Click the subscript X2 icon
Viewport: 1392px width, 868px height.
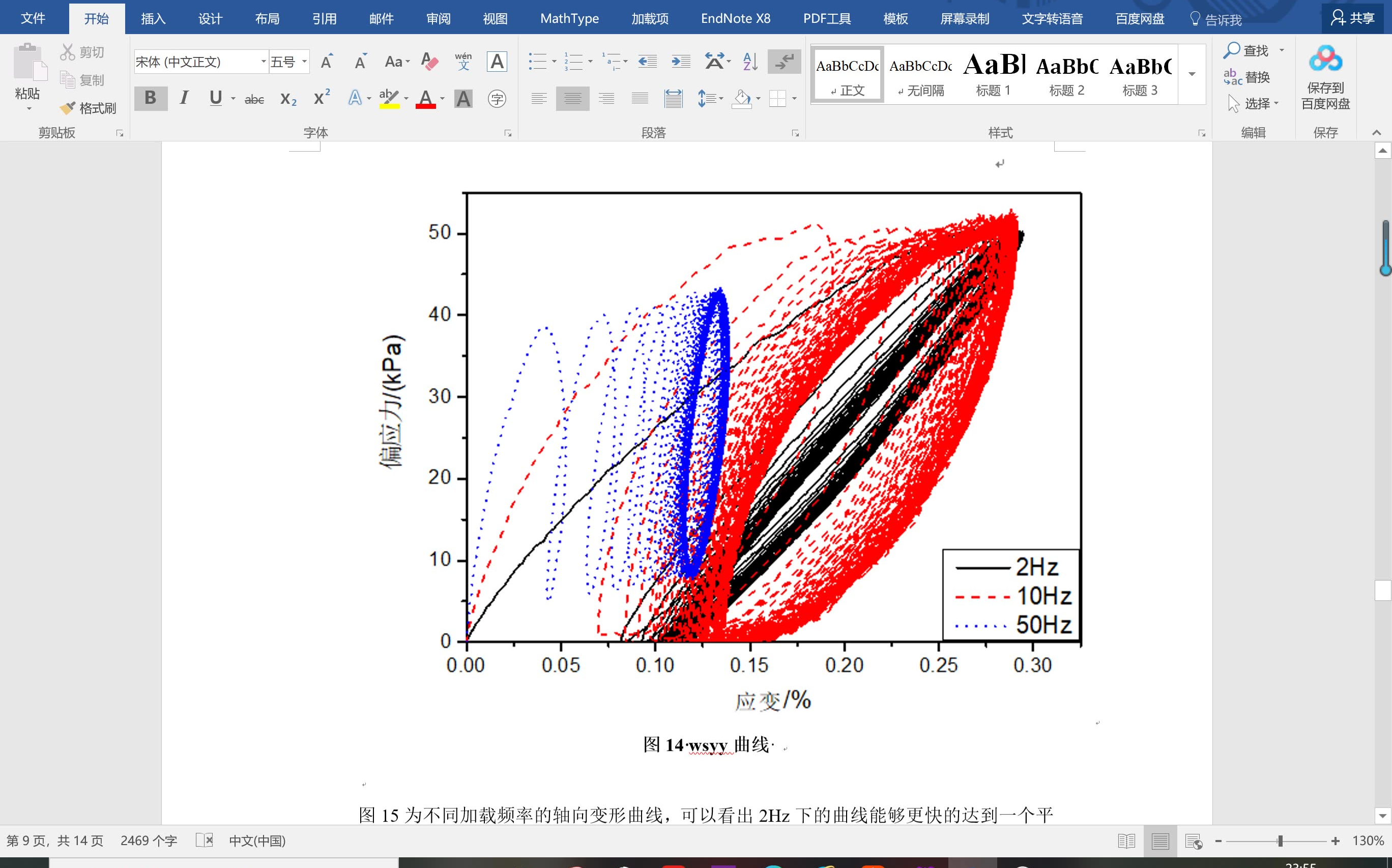[x=287, y=99]
